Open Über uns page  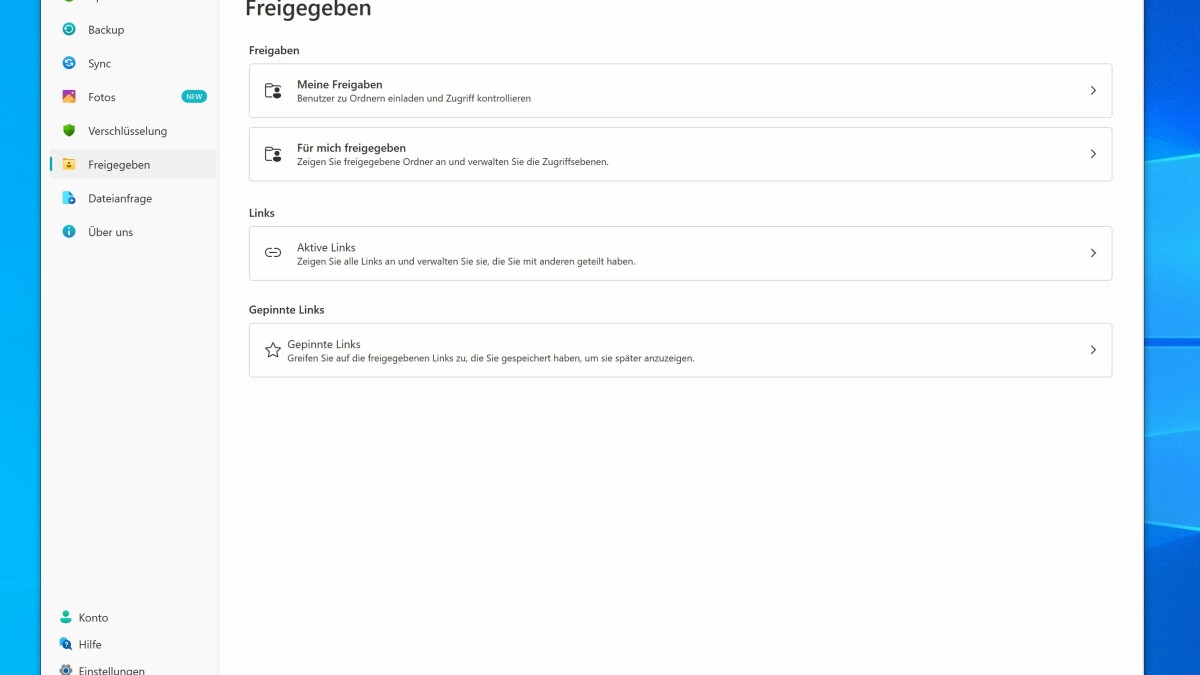[x=110, y=232]
